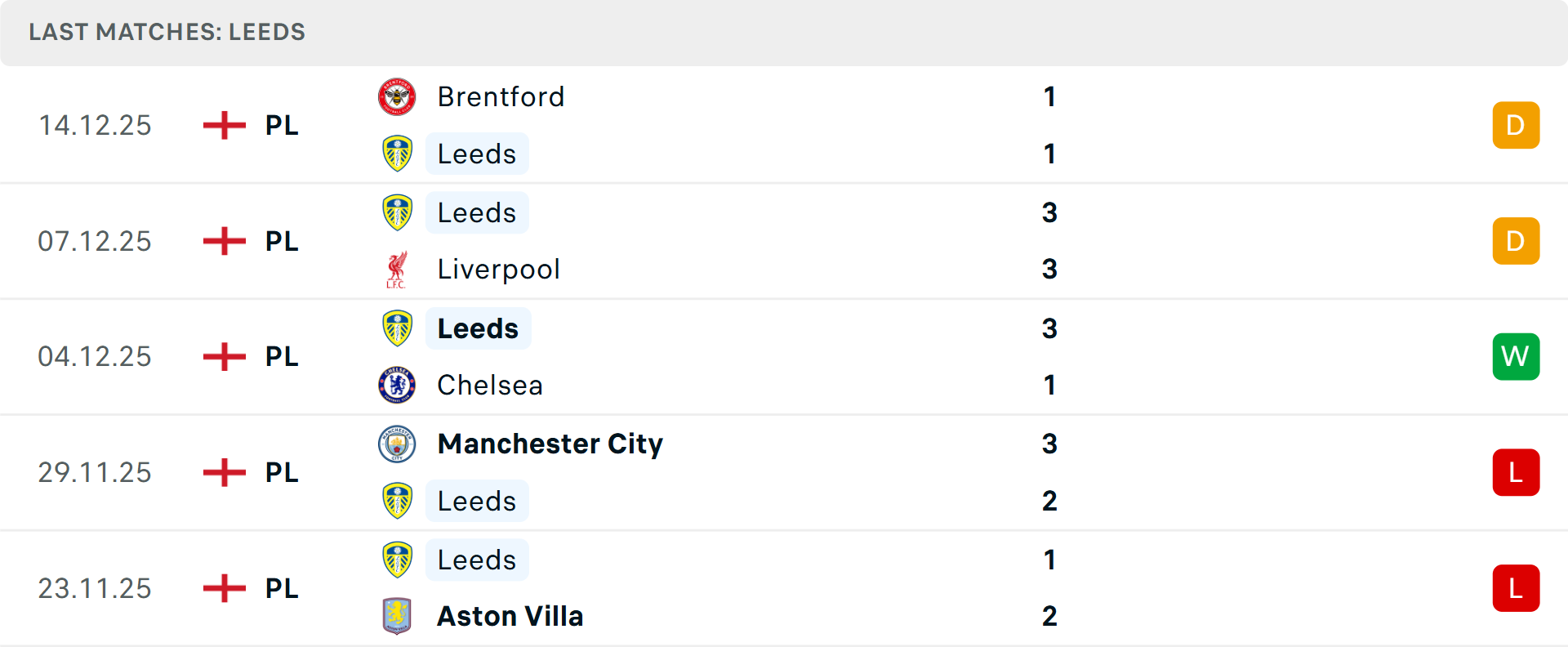Click the Brentford club crest
This screenshot has width=1568, height=647.
(397, 97)
